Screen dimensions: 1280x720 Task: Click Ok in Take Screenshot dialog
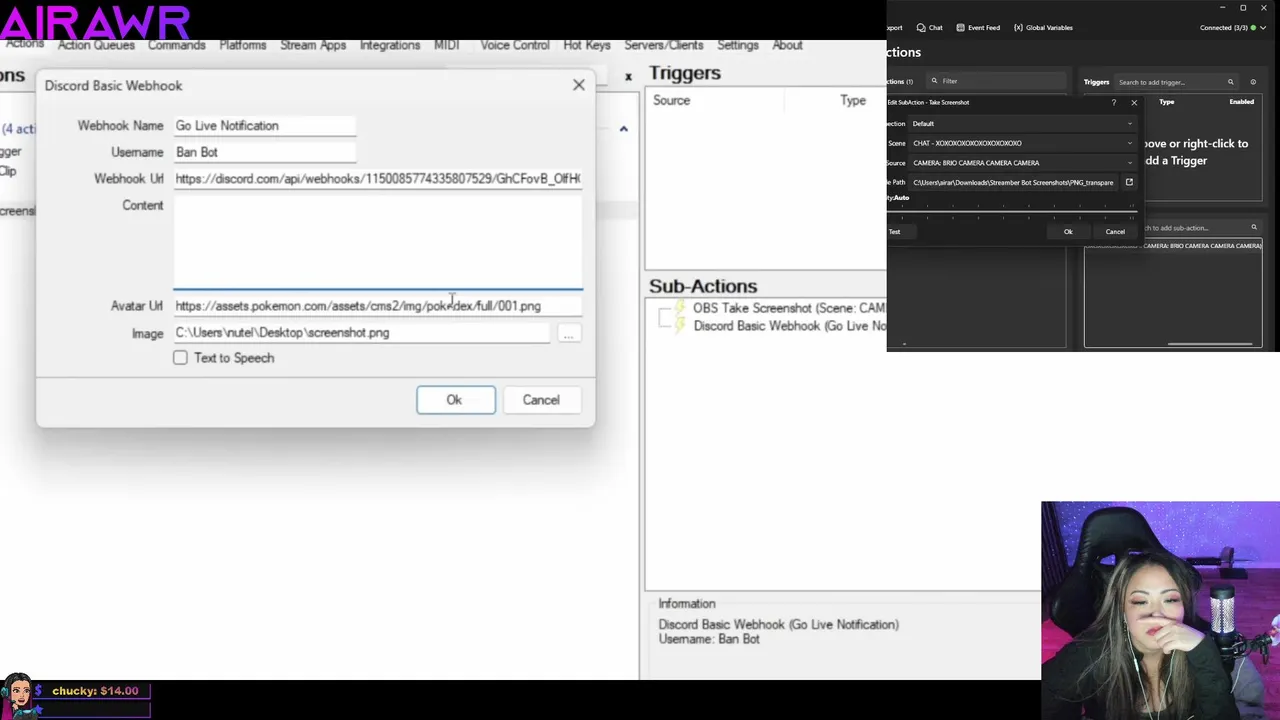point(1068,232)
